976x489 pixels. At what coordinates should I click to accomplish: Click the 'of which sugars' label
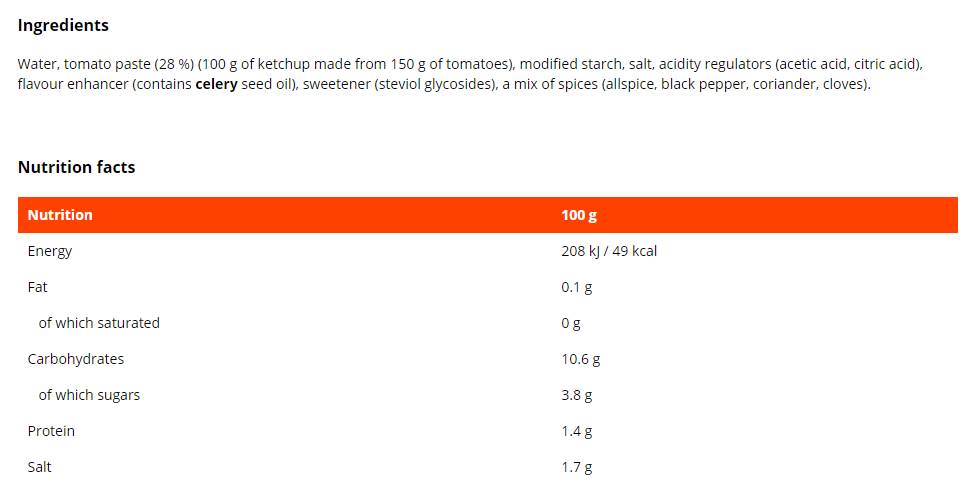point(89,395)
